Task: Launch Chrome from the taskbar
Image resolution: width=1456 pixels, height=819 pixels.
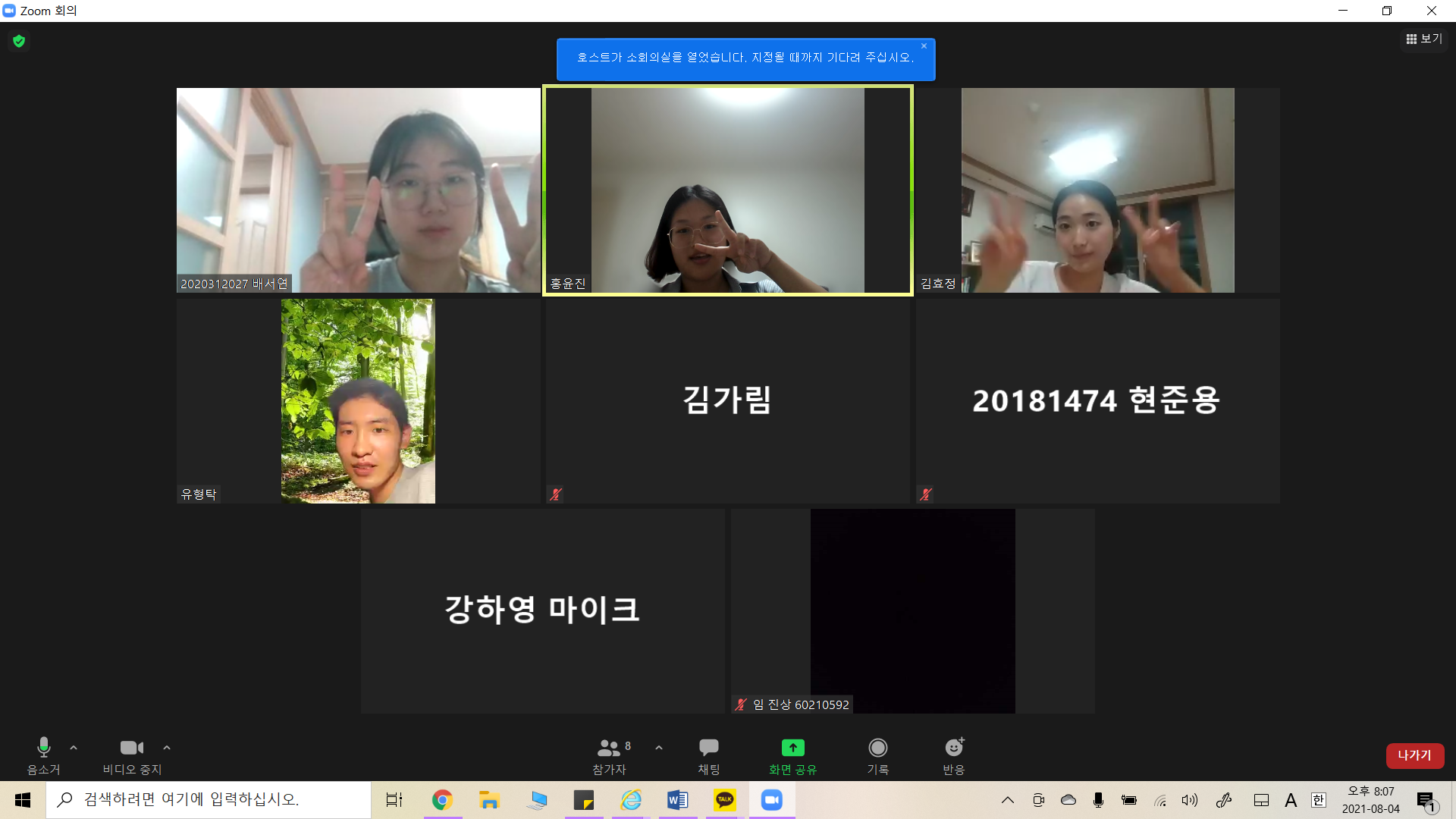Action: [442, 800]
